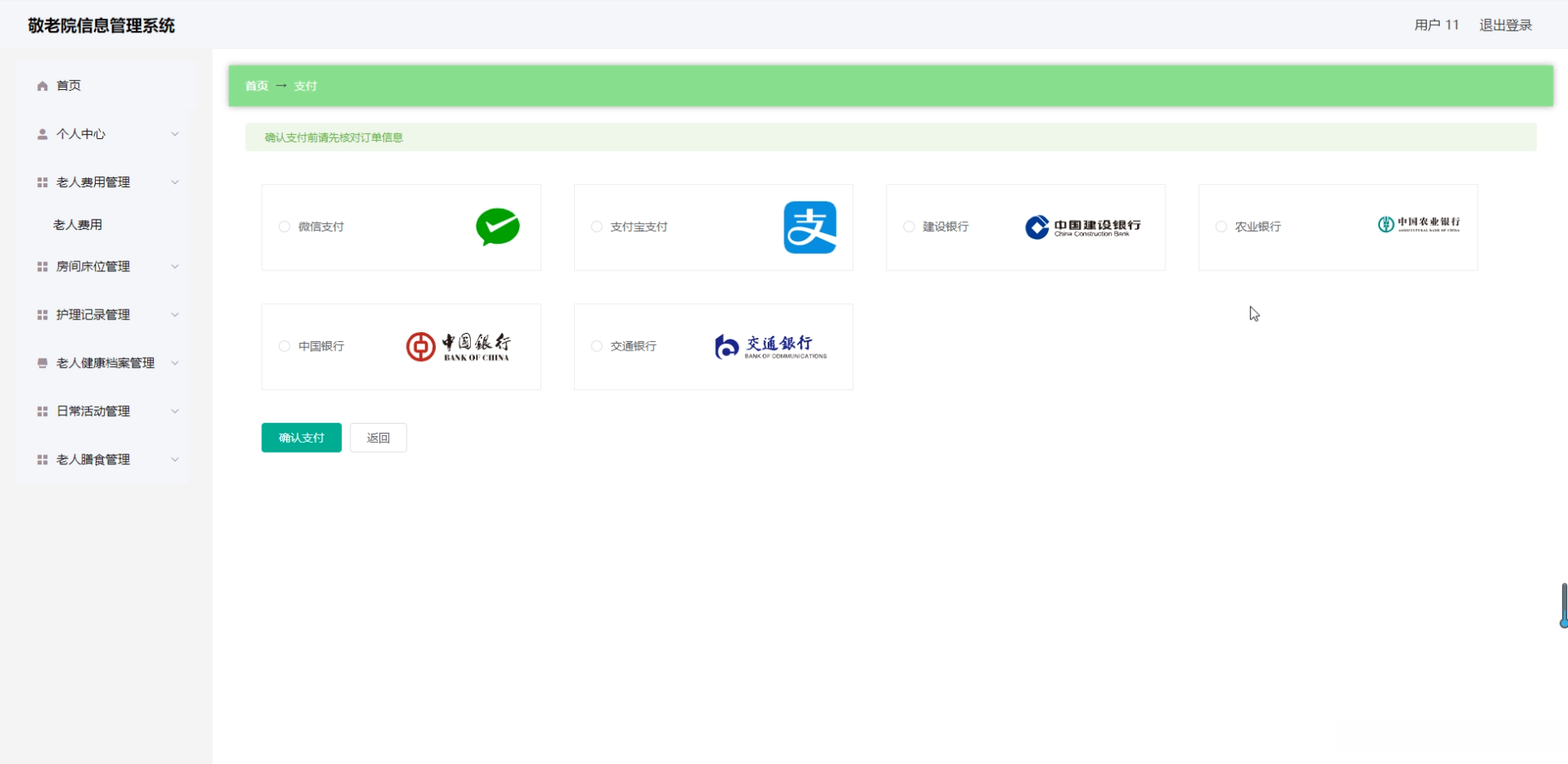The width and height of the screenshot is (1568, 764).
Task: Open the 个人中心 menu label
Action: click(81, 134)
